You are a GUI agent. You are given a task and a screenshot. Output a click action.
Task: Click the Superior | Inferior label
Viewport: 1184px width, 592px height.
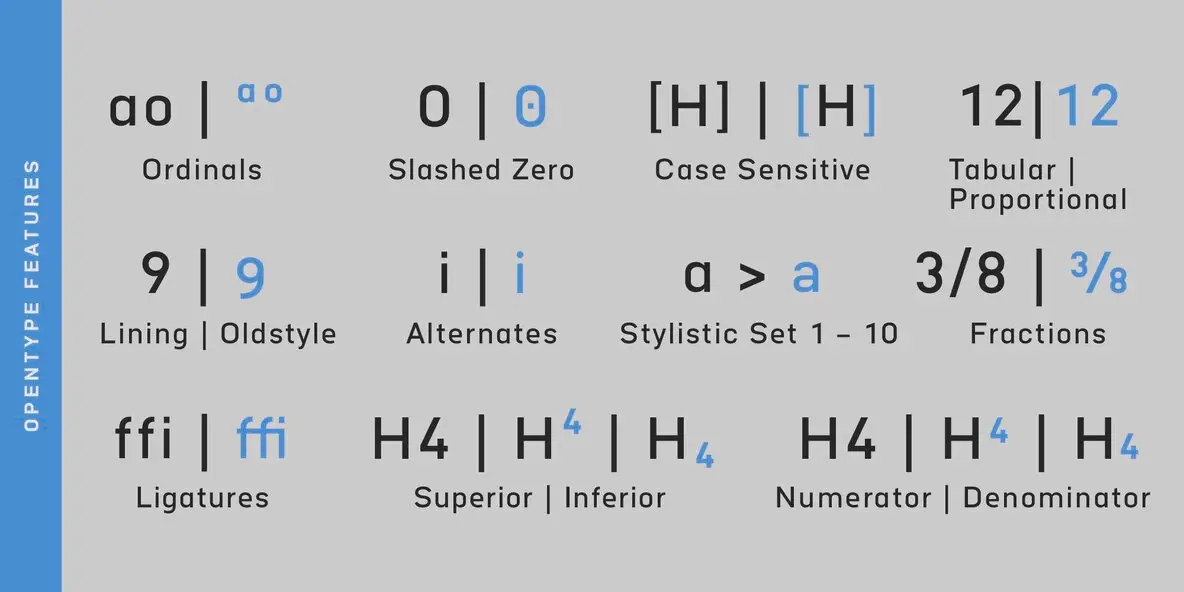tap(539, 498)
